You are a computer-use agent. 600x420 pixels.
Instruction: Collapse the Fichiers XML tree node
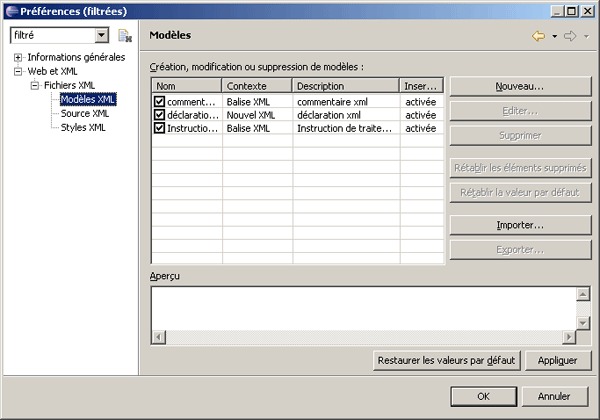(x=34, y=85)
